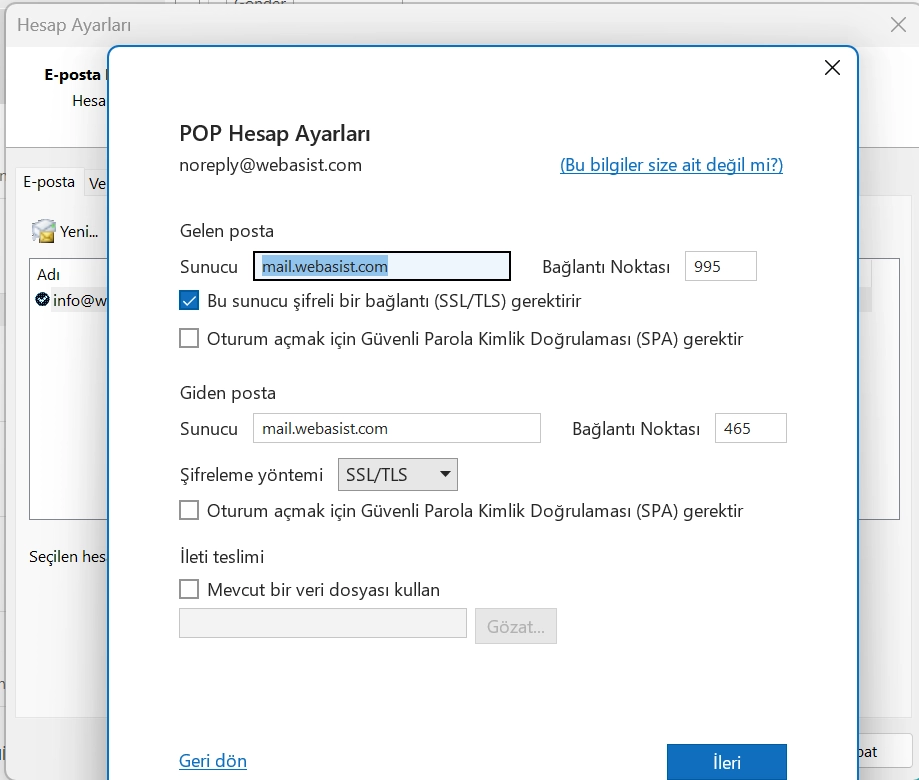Click the POP Hesap Ayarları heading

pyautogui.click(x=274, y=134)
